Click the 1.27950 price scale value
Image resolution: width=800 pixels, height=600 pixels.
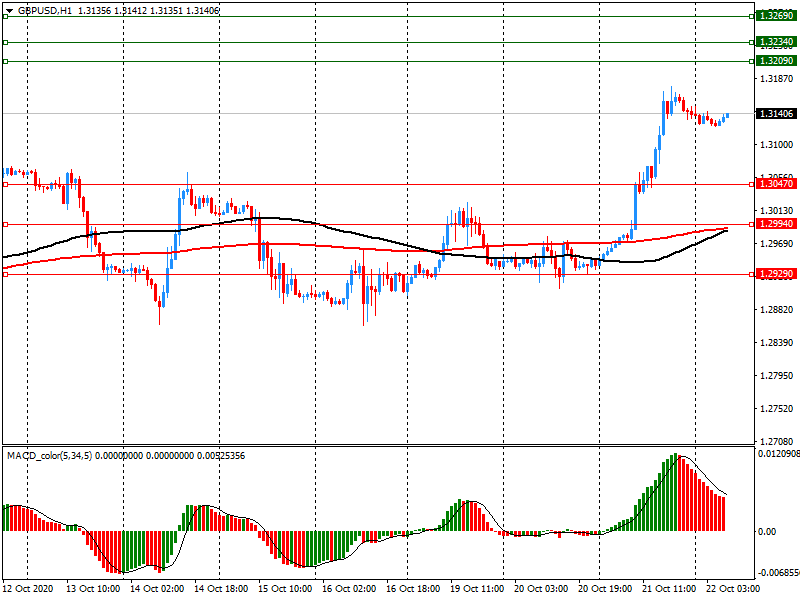click(777, 376)
